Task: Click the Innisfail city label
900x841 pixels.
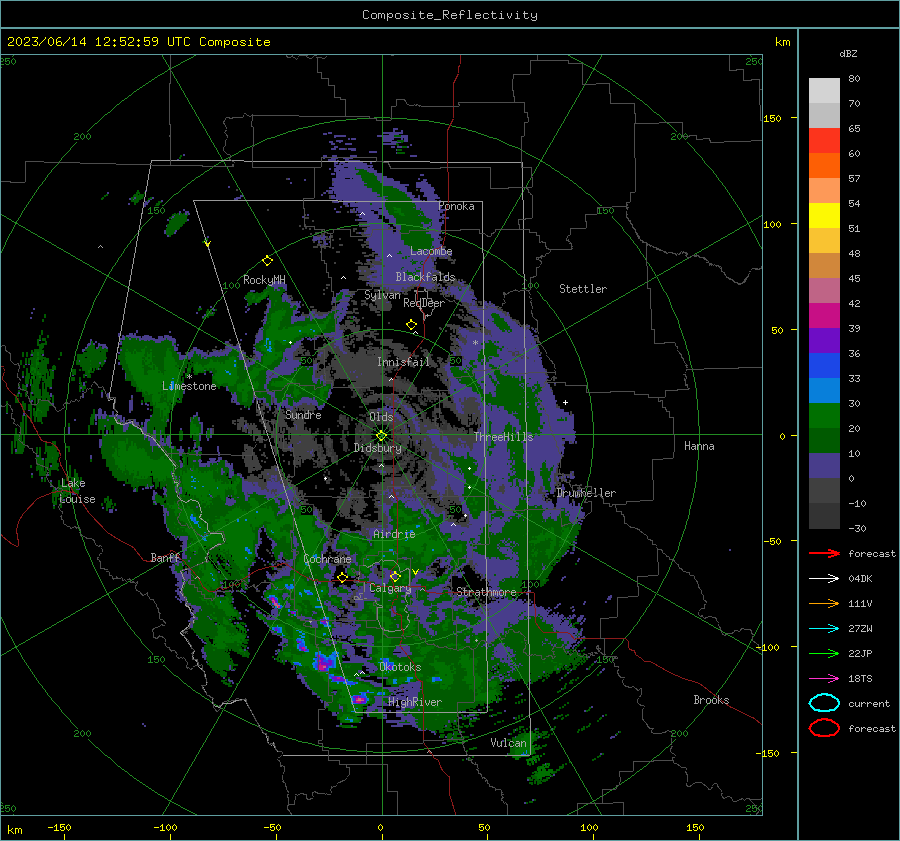Action: click(403, 362)
